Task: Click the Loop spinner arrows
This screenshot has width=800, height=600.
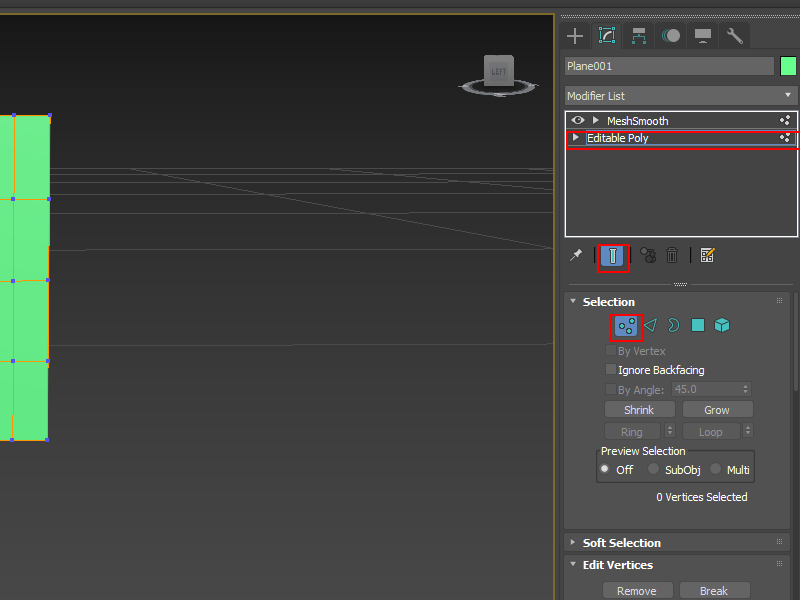Action: pos(748,431)
